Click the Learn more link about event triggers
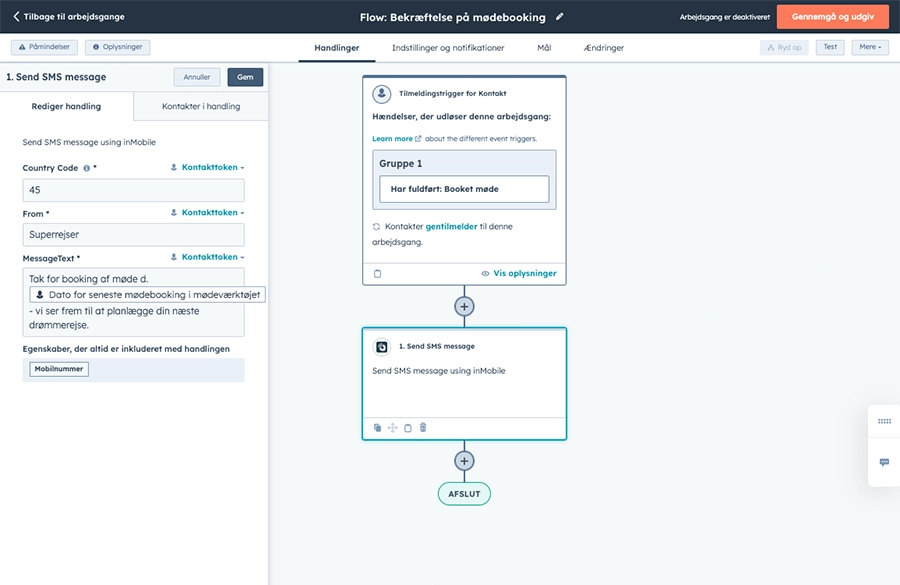 click(x=393, y=136)
